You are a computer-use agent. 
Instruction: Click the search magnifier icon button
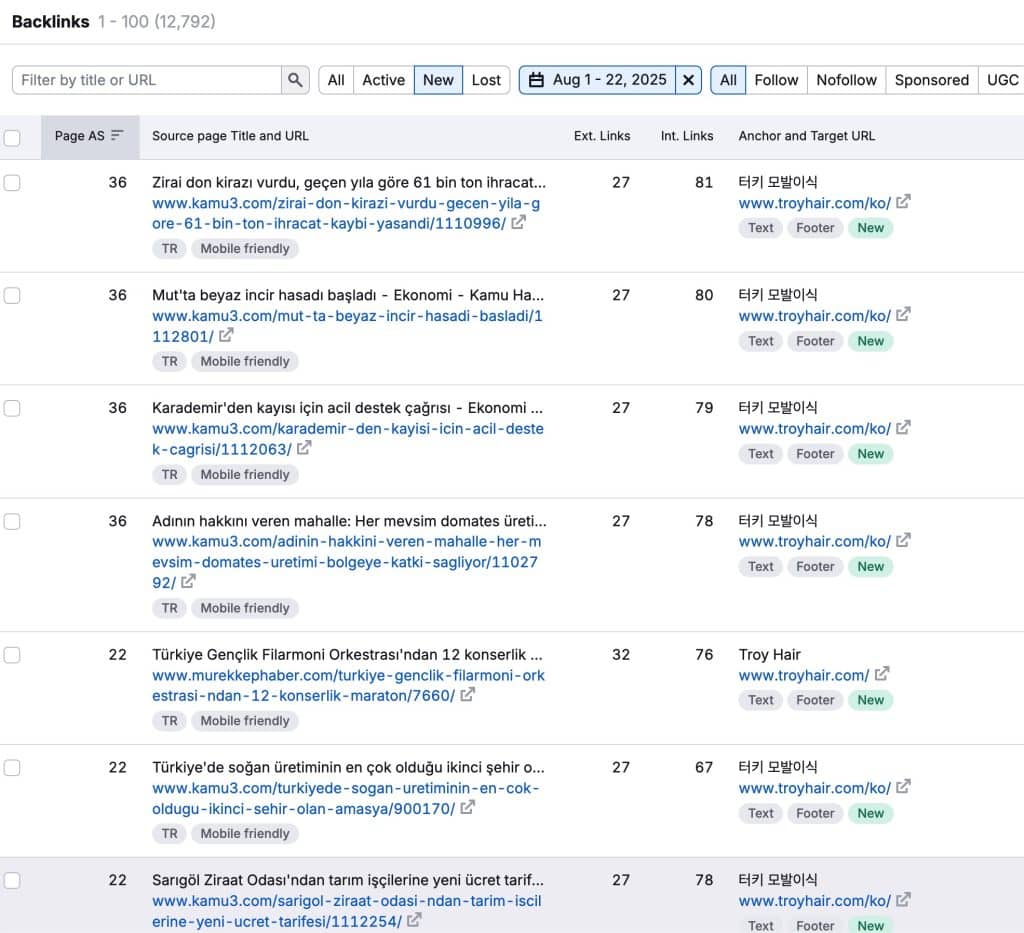click(295, 80)
